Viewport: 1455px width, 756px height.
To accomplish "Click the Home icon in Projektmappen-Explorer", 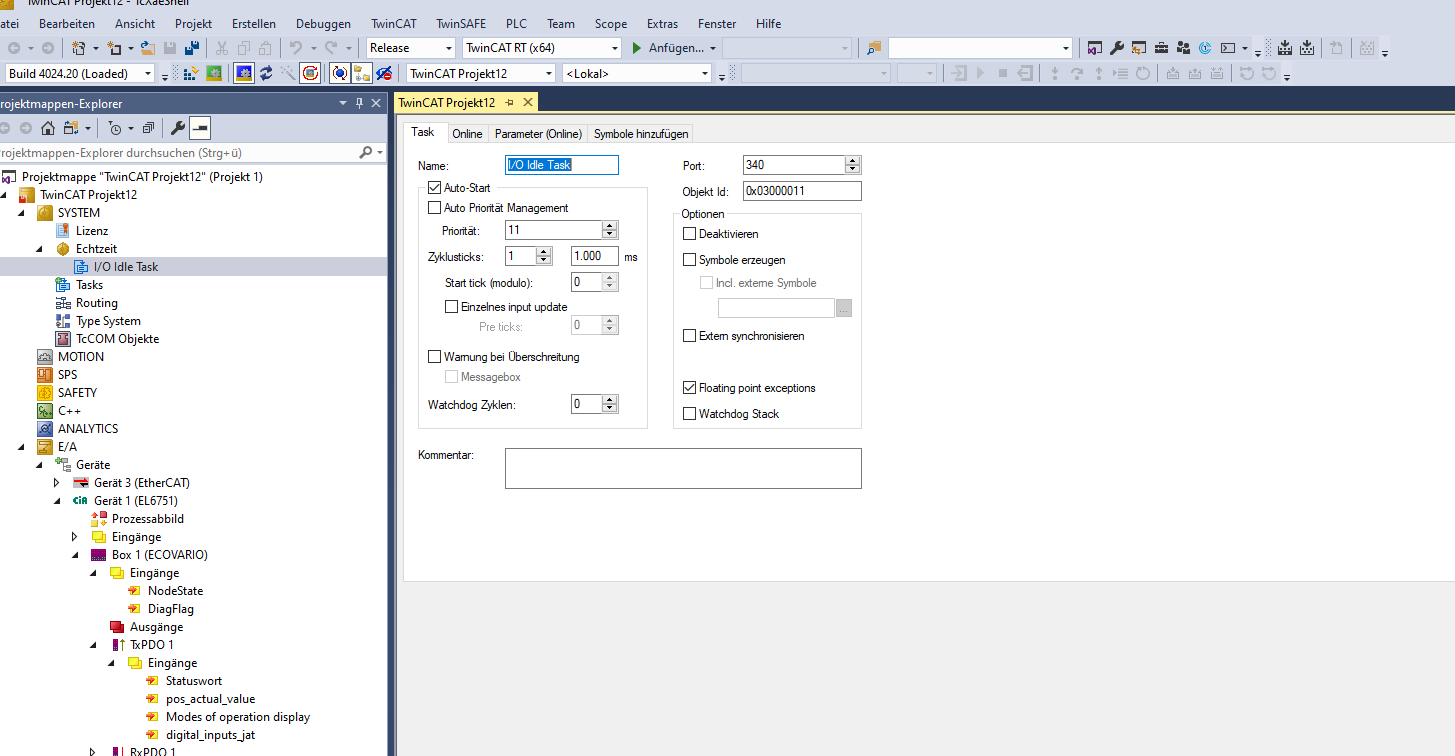I will coord(48,128).
